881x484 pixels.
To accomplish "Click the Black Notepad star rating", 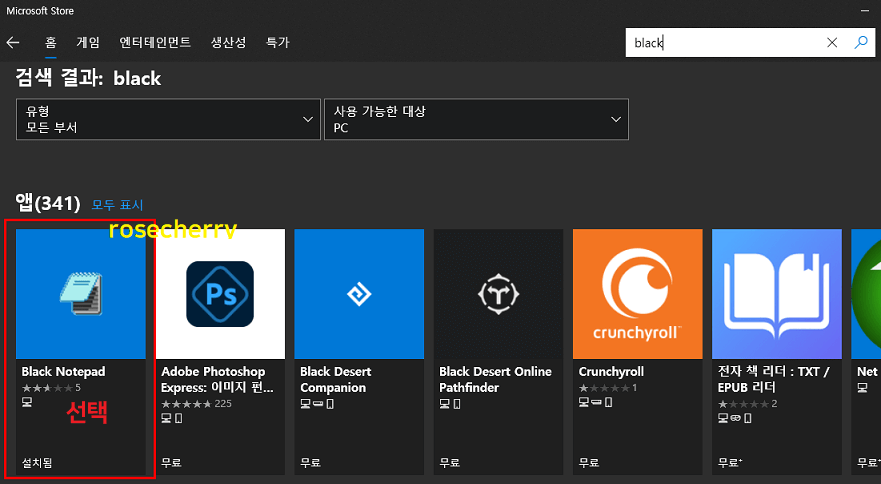I will pos(51,388).
